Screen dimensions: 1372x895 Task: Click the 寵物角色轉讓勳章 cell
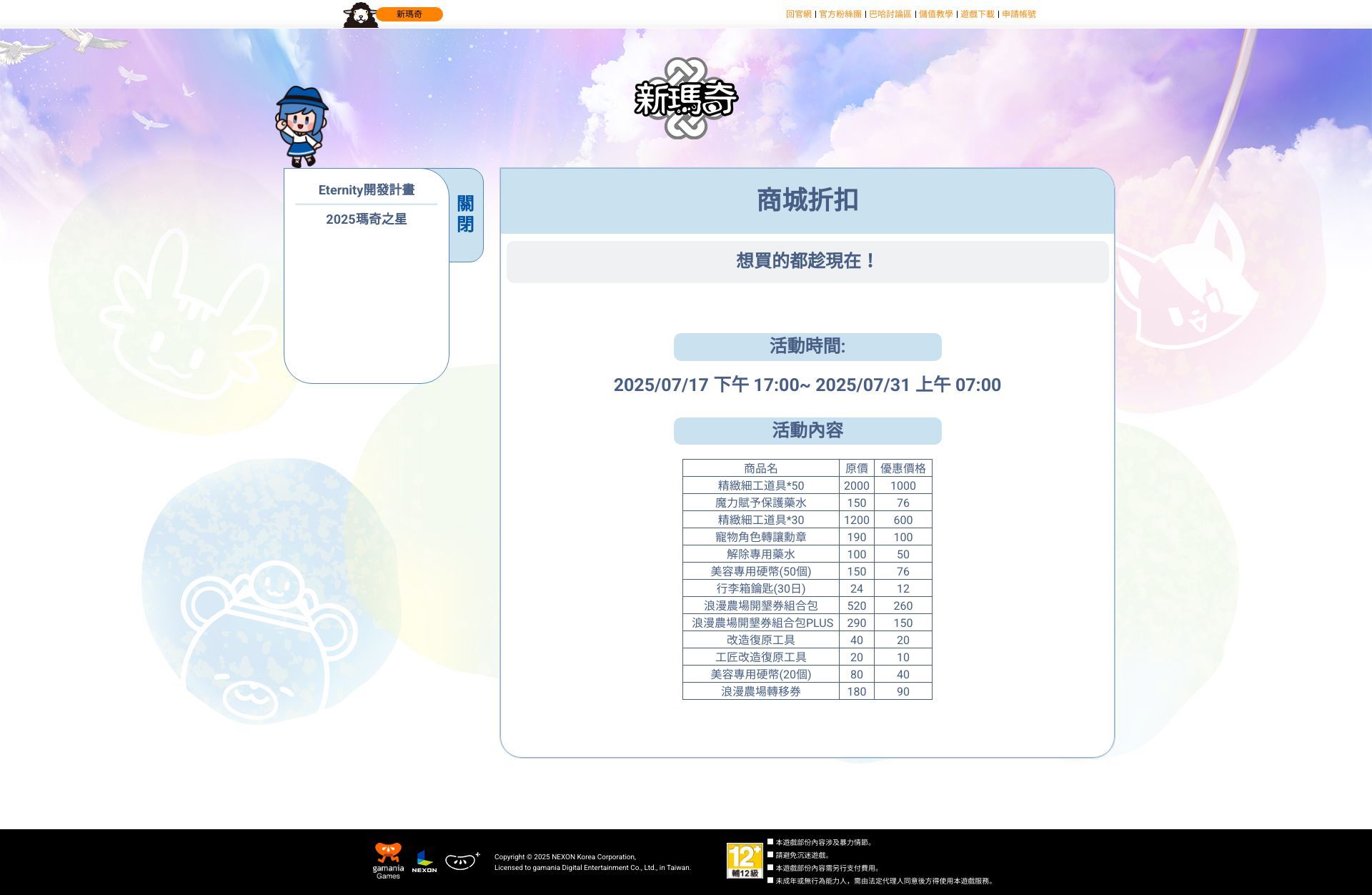pos(761,537)
